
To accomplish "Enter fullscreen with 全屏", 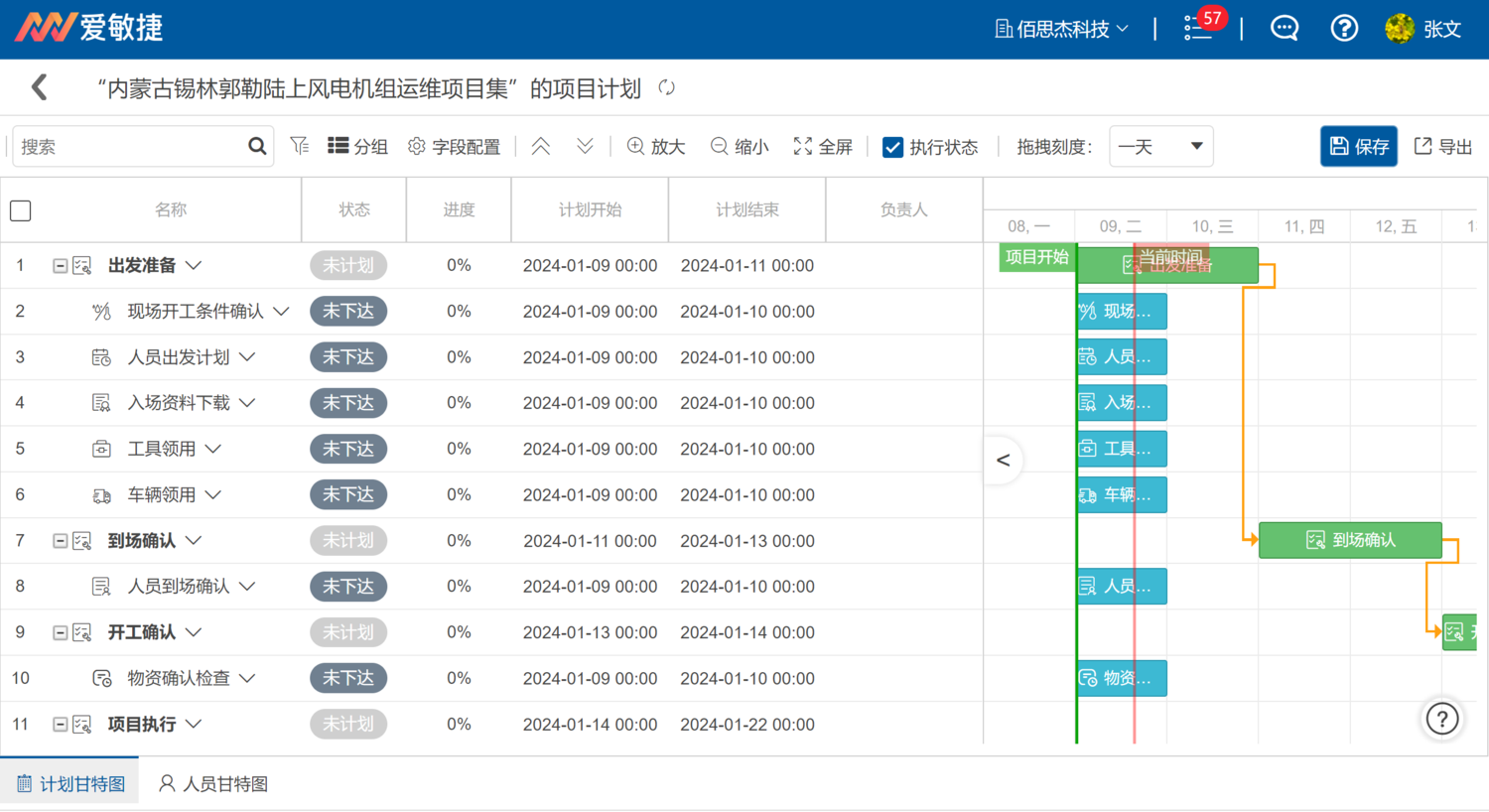I will [x=823, y=147].
